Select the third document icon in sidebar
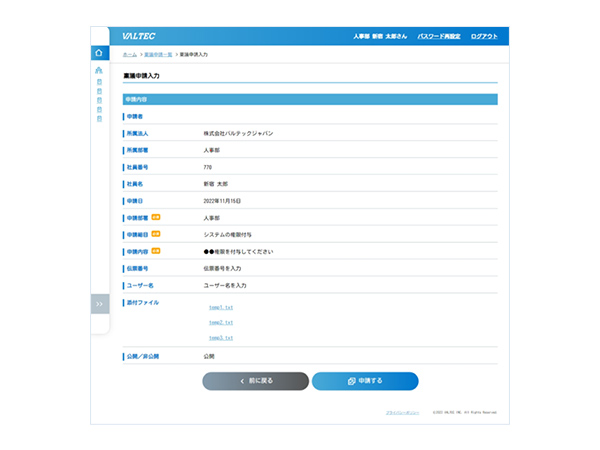Viewport: 600px width, 450px height. tap(99, 100)
